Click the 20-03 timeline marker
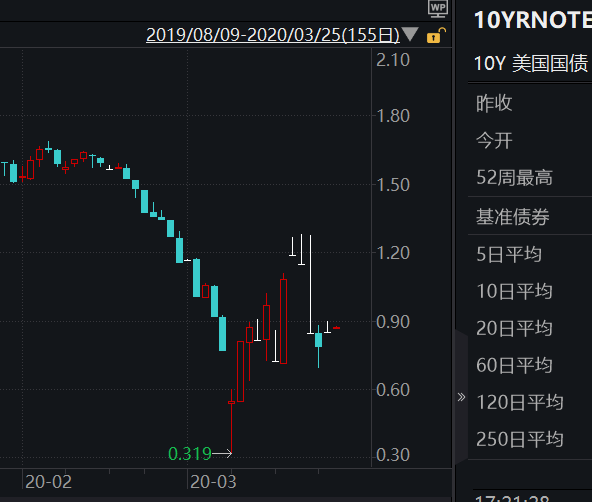The width and height of the screenshot is (592, 502). click(213, 482)
